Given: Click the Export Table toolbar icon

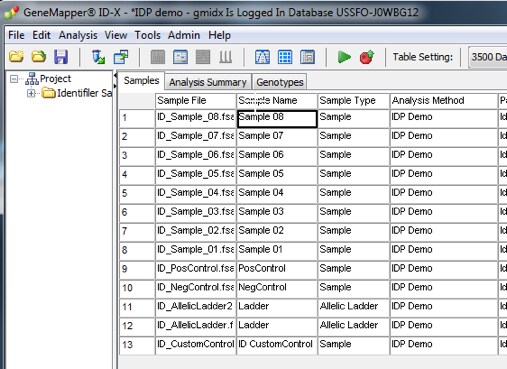Looking at the screenshot, I should 121,57.
